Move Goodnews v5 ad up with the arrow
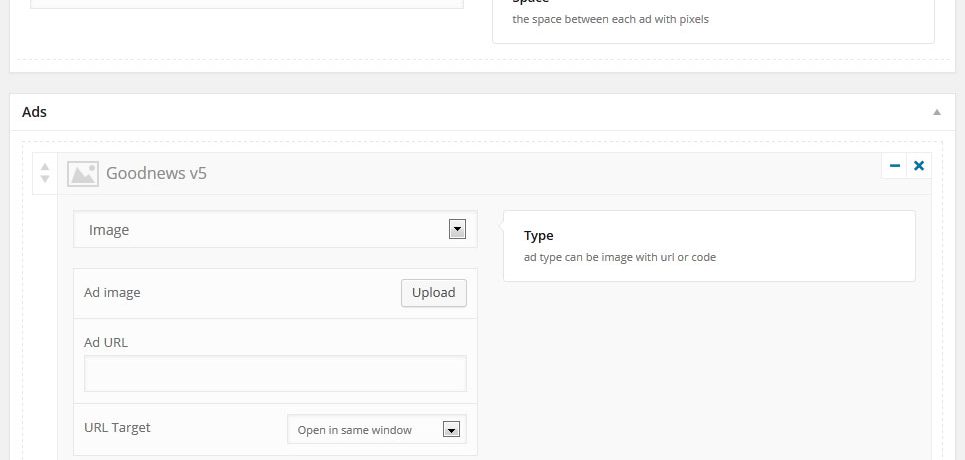965x460 pixels. point(44,167)
